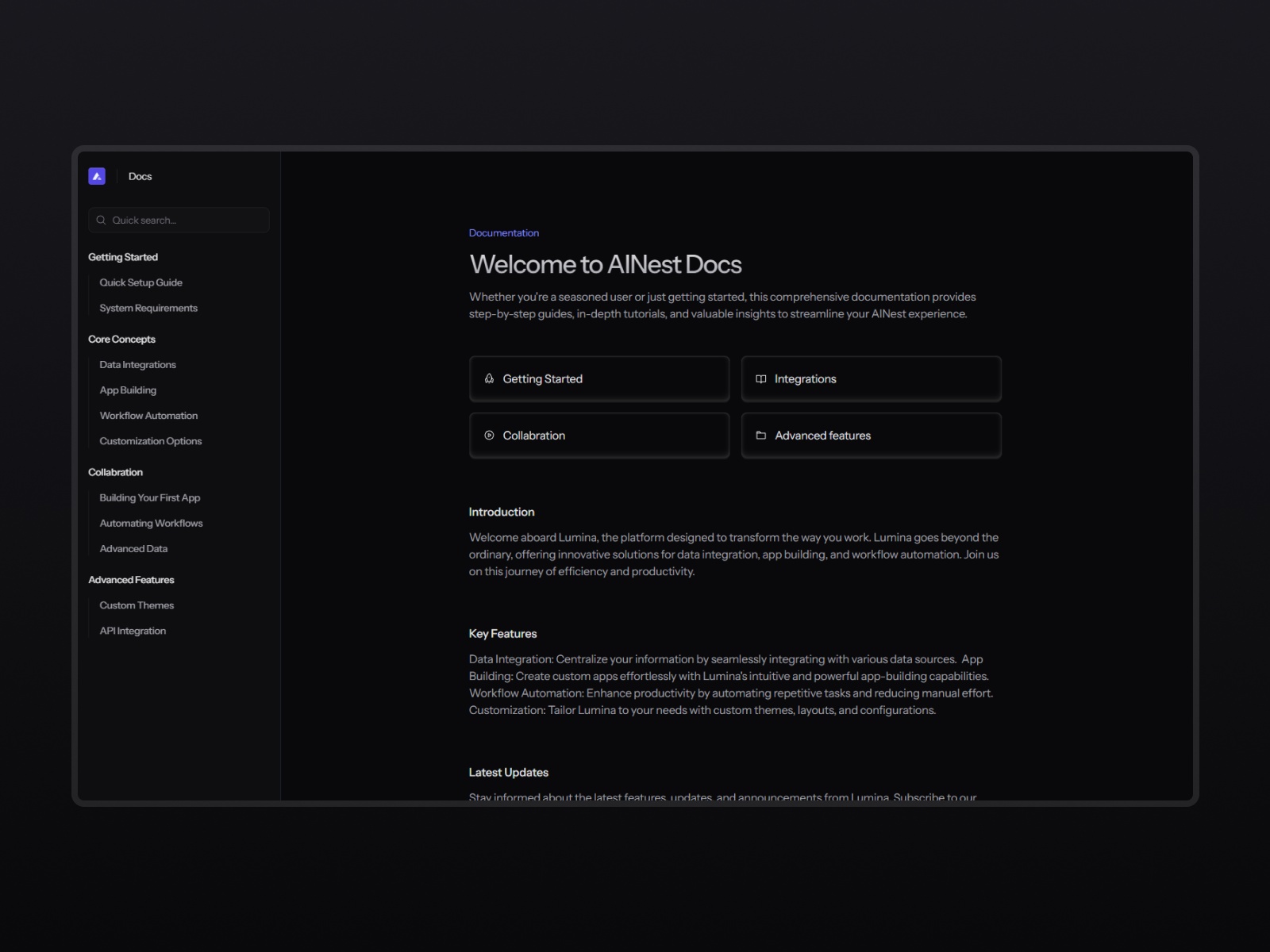Open the System Requirements page
Screen dimensions: 1270x952
point(148,308)
